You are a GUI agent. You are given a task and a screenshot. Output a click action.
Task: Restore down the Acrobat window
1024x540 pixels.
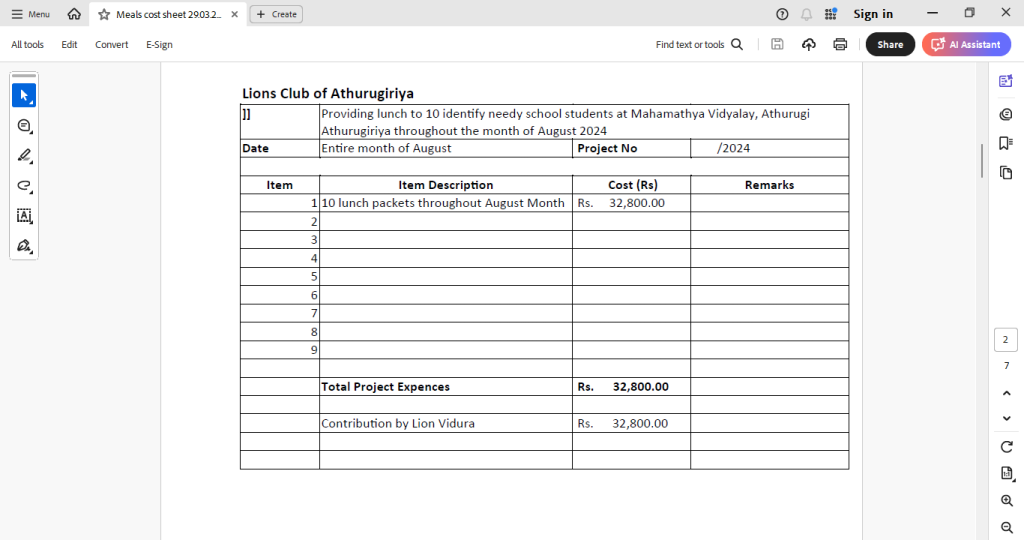tap(969, 13)
